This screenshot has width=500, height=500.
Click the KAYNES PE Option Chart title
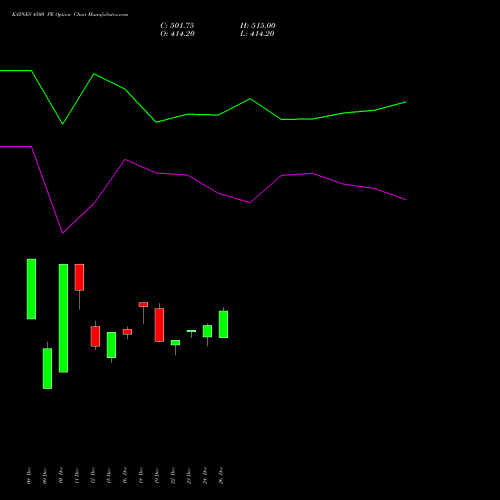(70, 15)
